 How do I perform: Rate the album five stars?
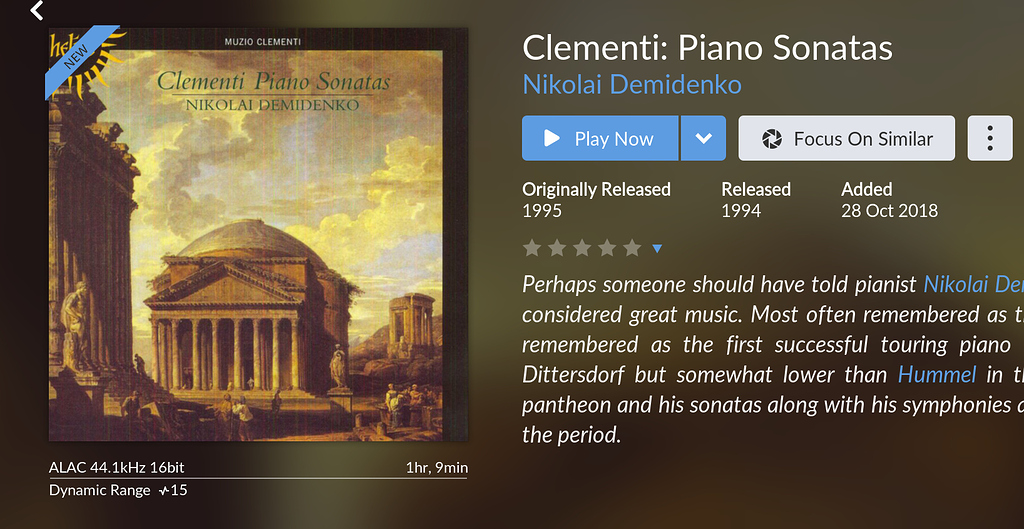(632, 248)
